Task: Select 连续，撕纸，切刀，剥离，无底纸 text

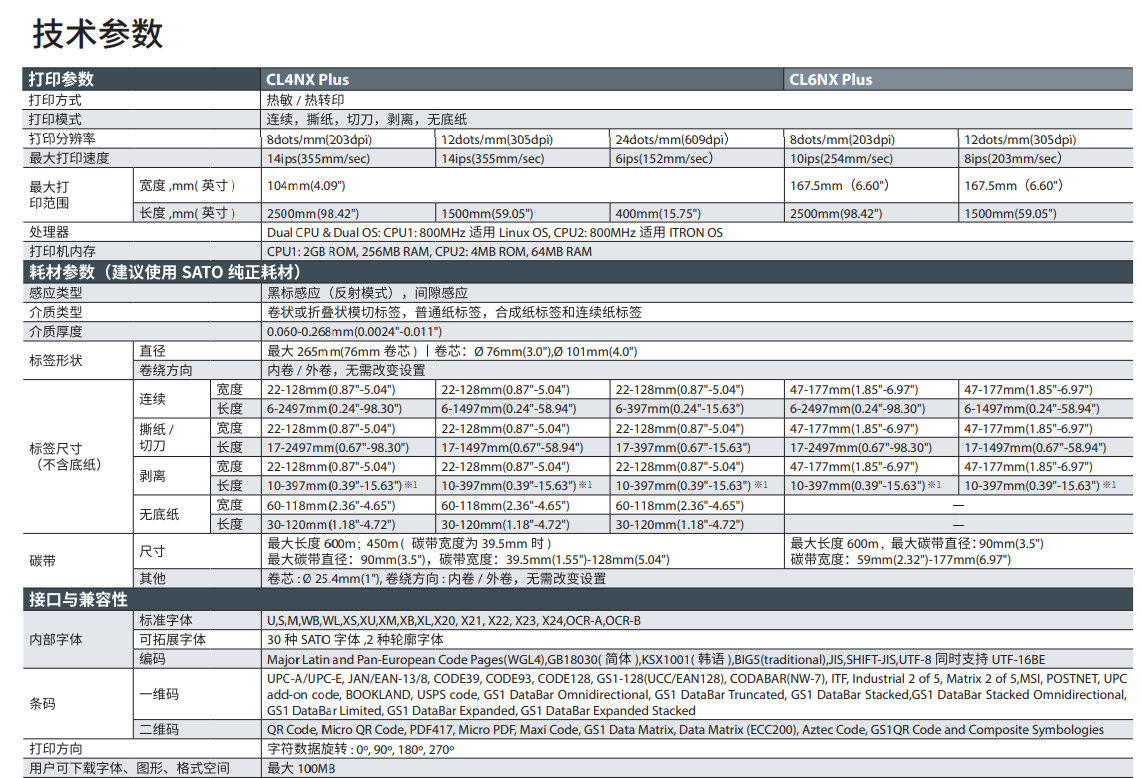Action: [x=366, y=119]
